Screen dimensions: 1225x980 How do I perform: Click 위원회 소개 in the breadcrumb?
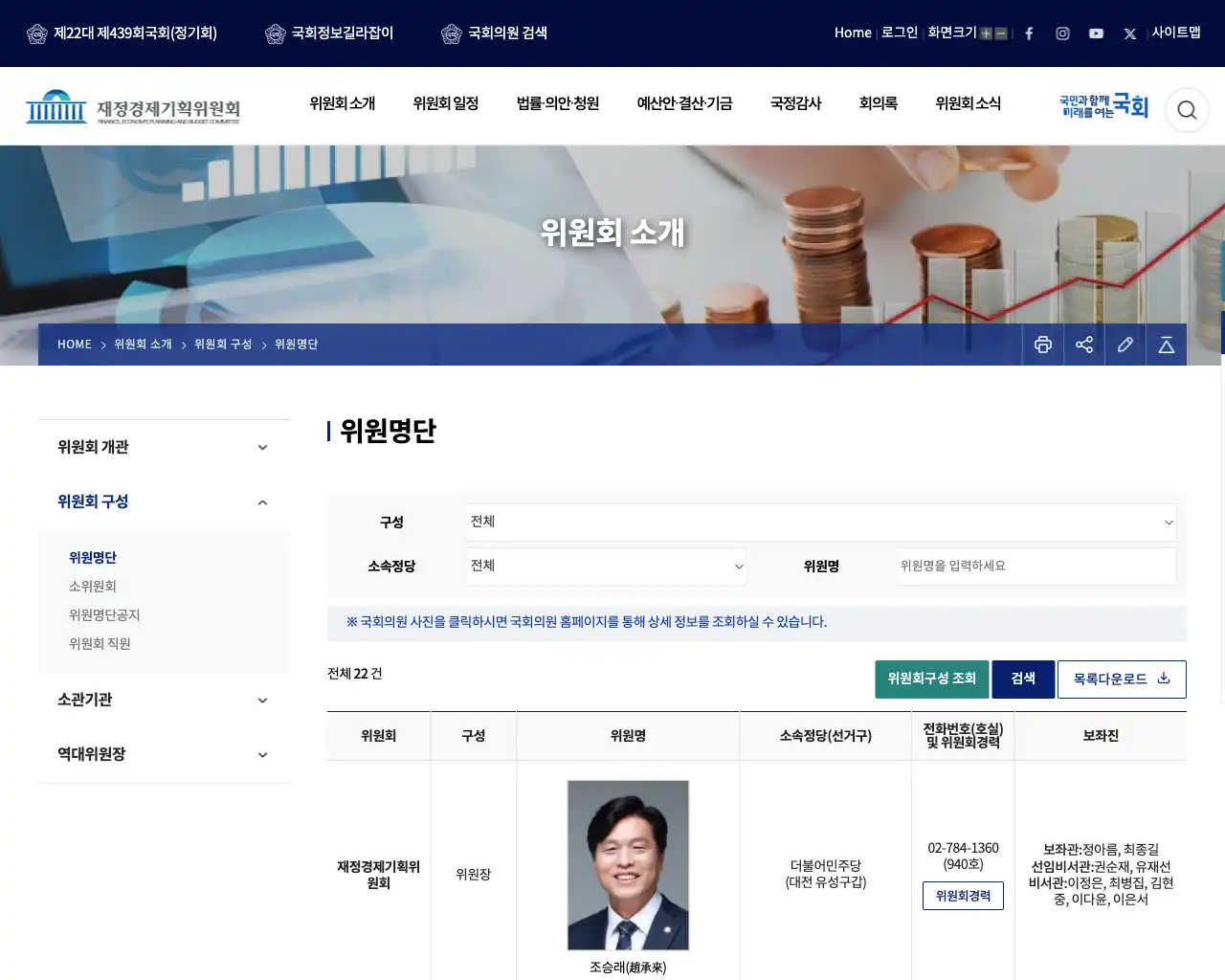[143, 345]
